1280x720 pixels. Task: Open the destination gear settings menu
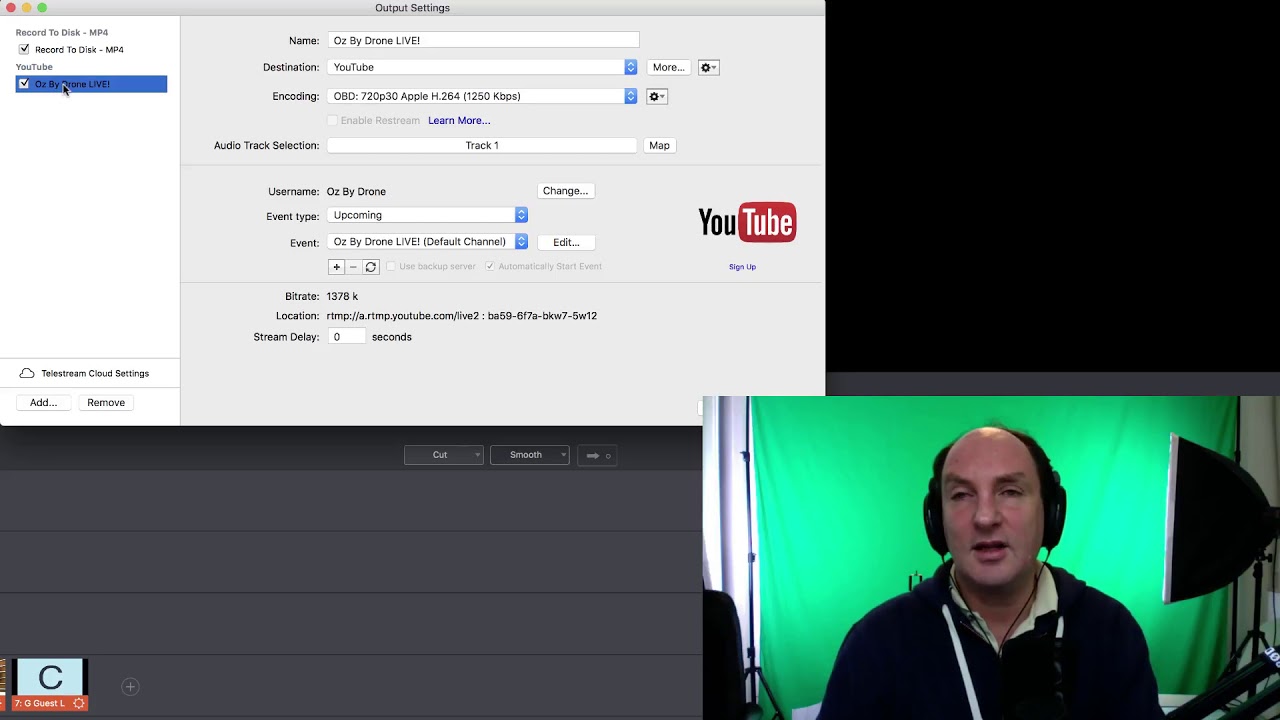point(708,67)
